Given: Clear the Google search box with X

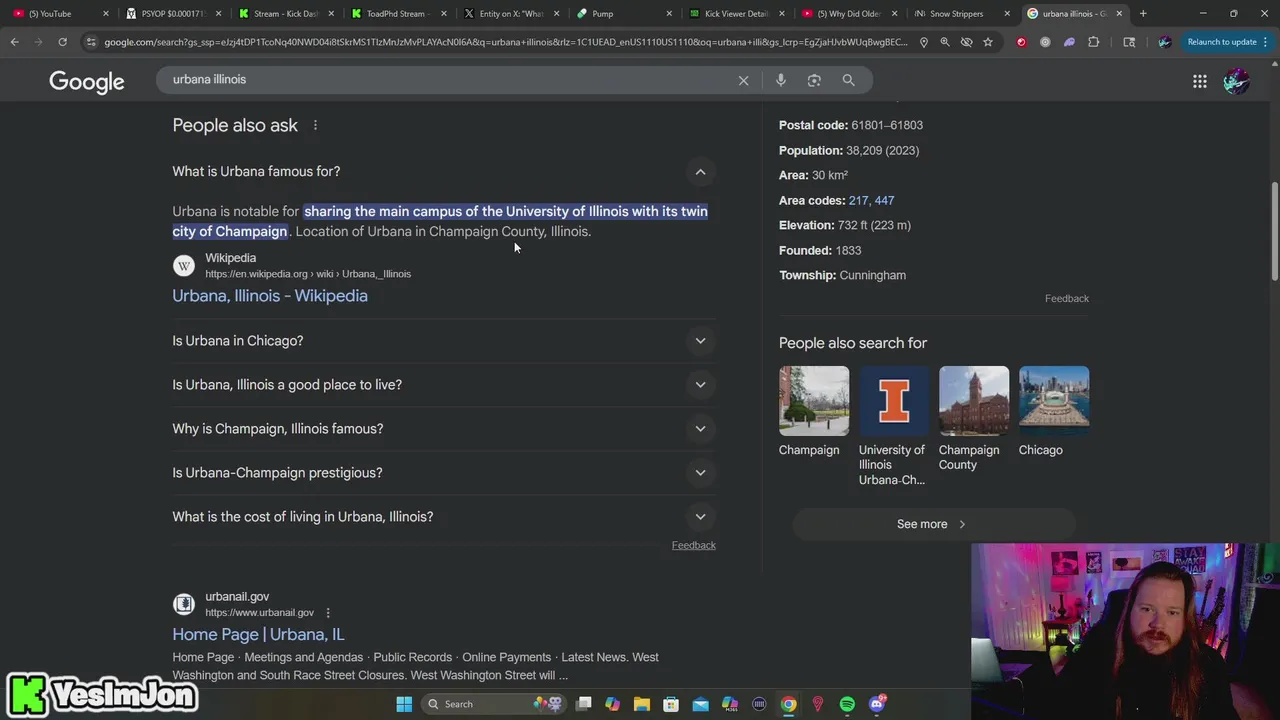Looking at the screenshot, I should tap(743, 80).
